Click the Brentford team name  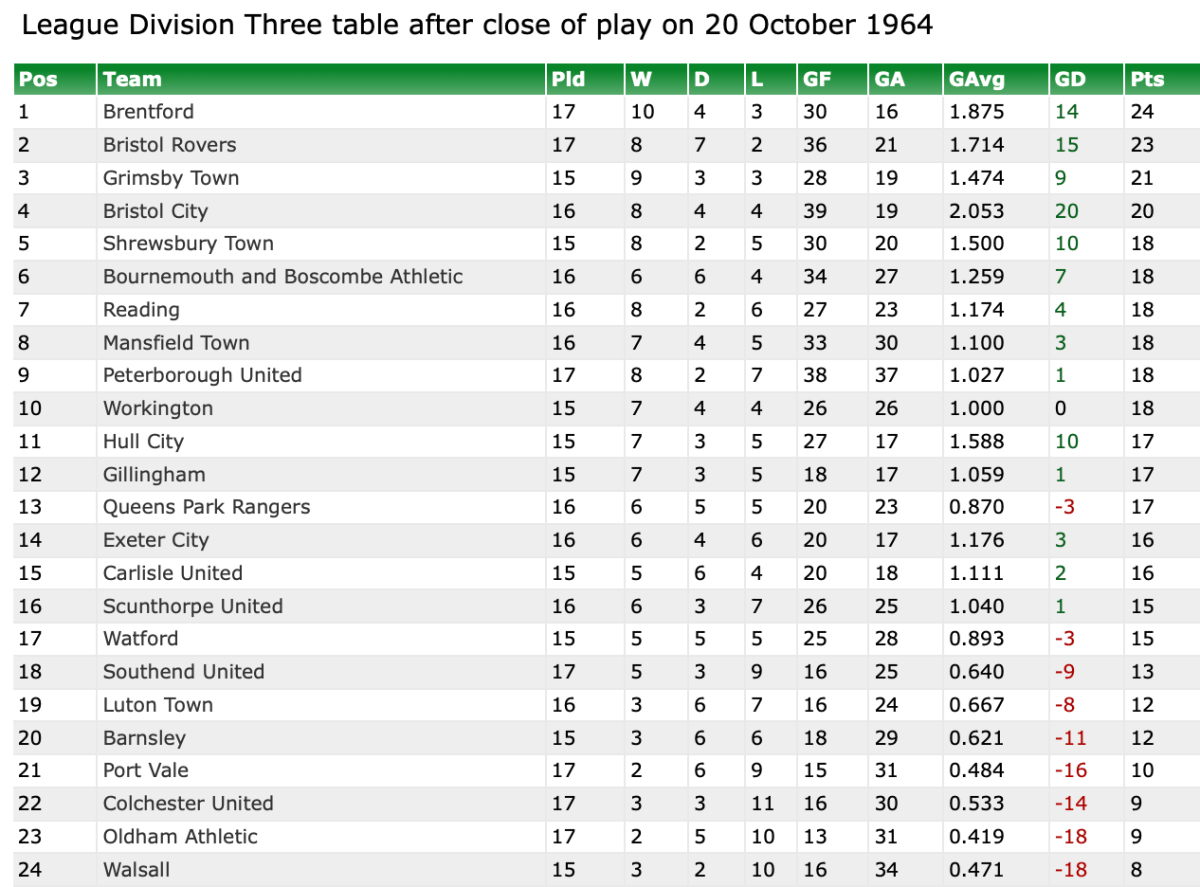pyautogui.click(x=148, y=112)
